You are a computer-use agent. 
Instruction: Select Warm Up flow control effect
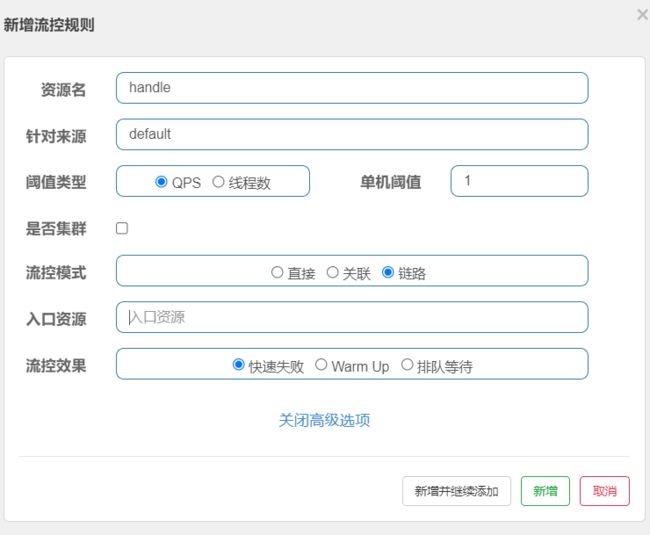pyautogui.click(x=321, y=365)
